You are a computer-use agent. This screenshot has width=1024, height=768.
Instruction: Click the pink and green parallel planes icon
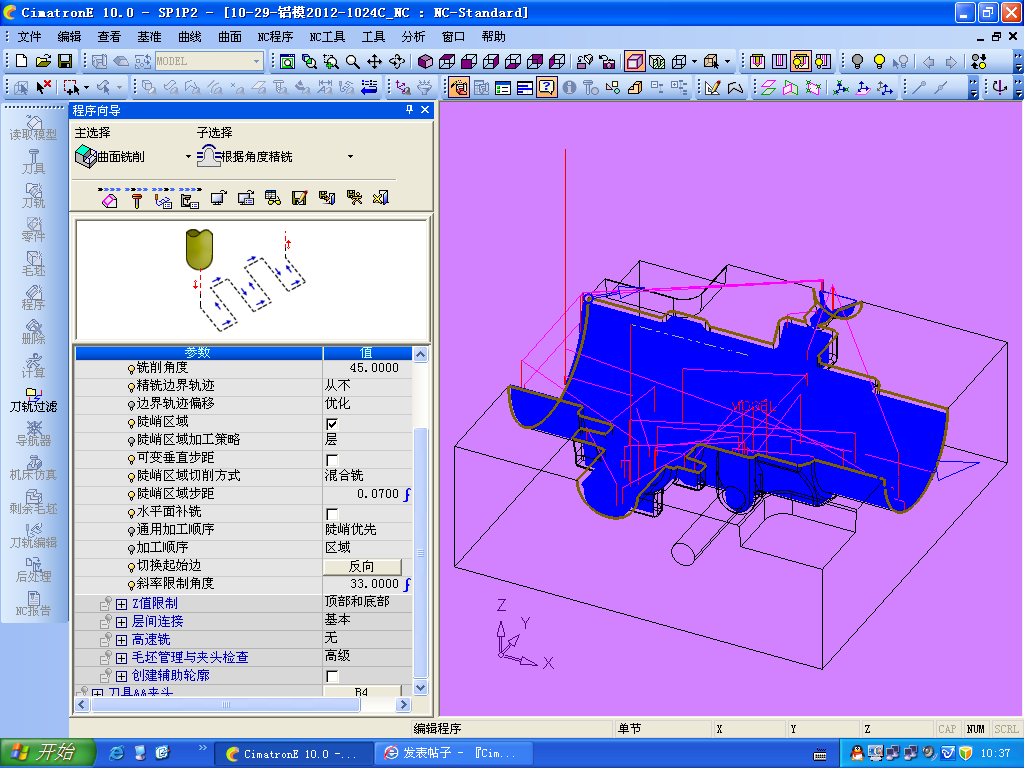tap(769, 87)
